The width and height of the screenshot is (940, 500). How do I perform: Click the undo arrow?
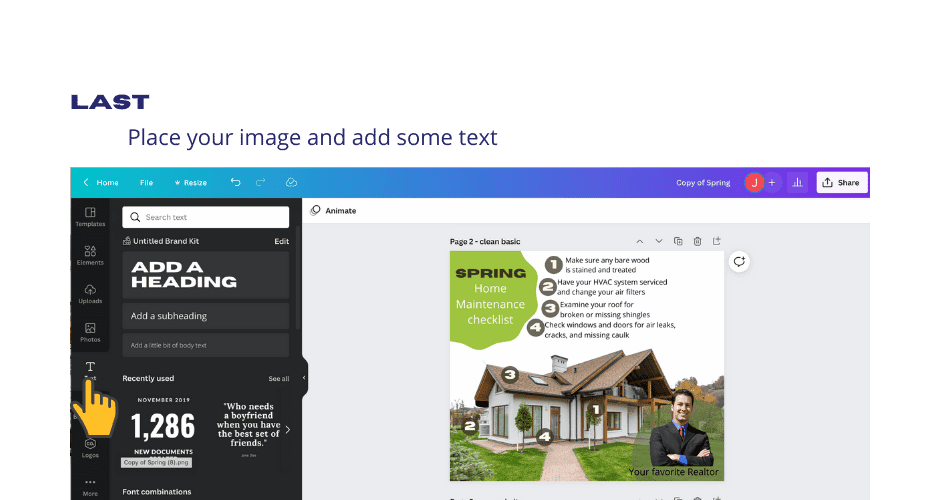point(236,182)
